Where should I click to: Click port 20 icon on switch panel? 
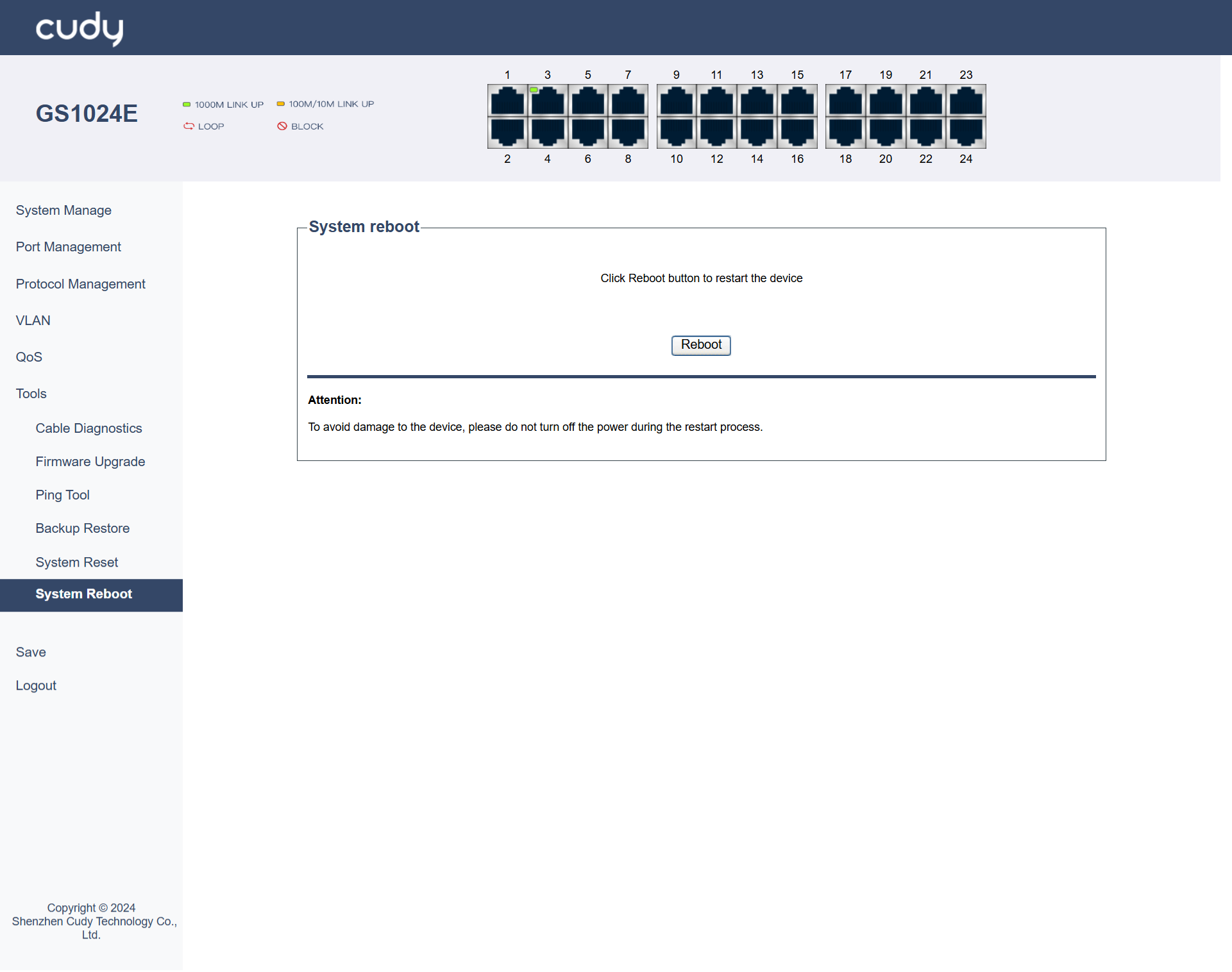886,132
